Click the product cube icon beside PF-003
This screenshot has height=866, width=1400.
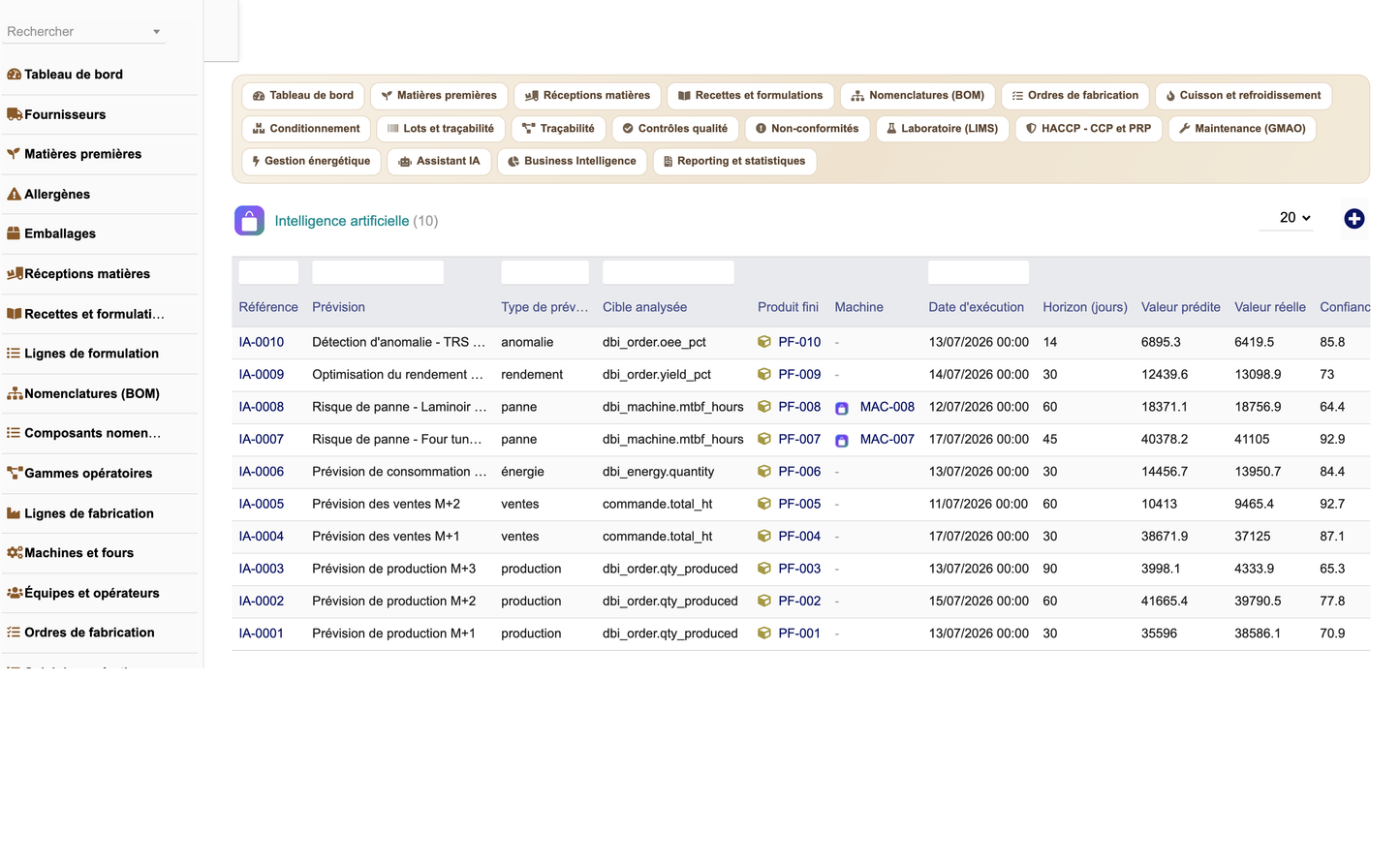pos(764,569)
